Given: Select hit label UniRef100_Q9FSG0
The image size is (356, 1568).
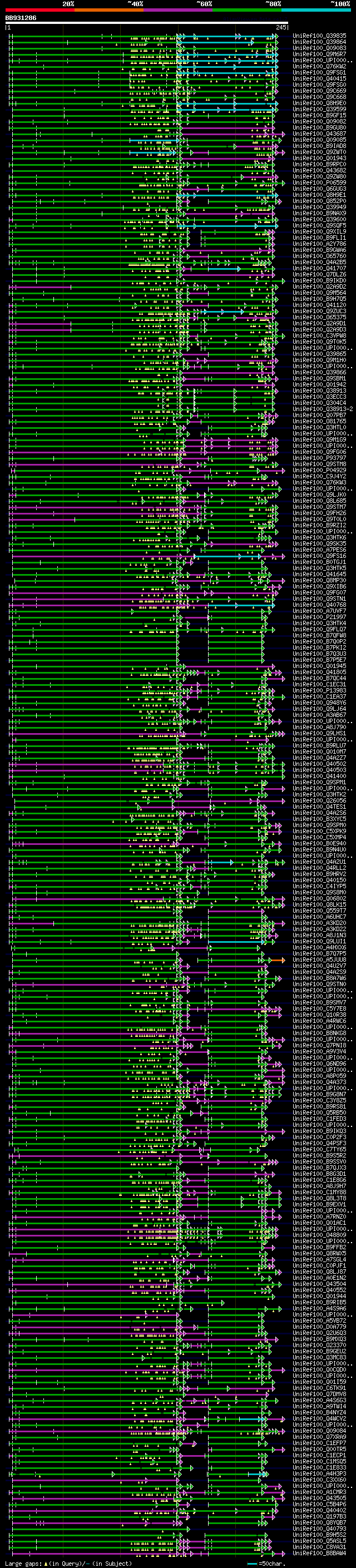Looking at the screenshot, I should point(319,85).
